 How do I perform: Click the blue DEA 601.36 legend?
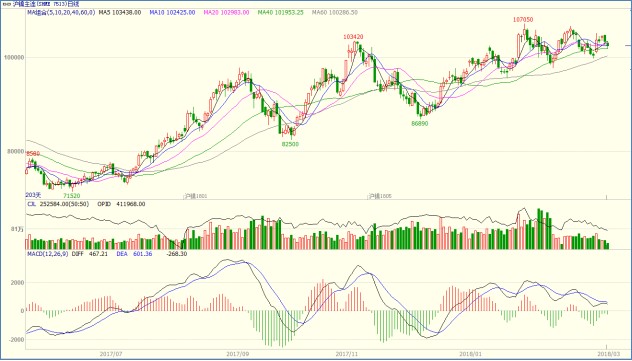(x=134, y=254)
